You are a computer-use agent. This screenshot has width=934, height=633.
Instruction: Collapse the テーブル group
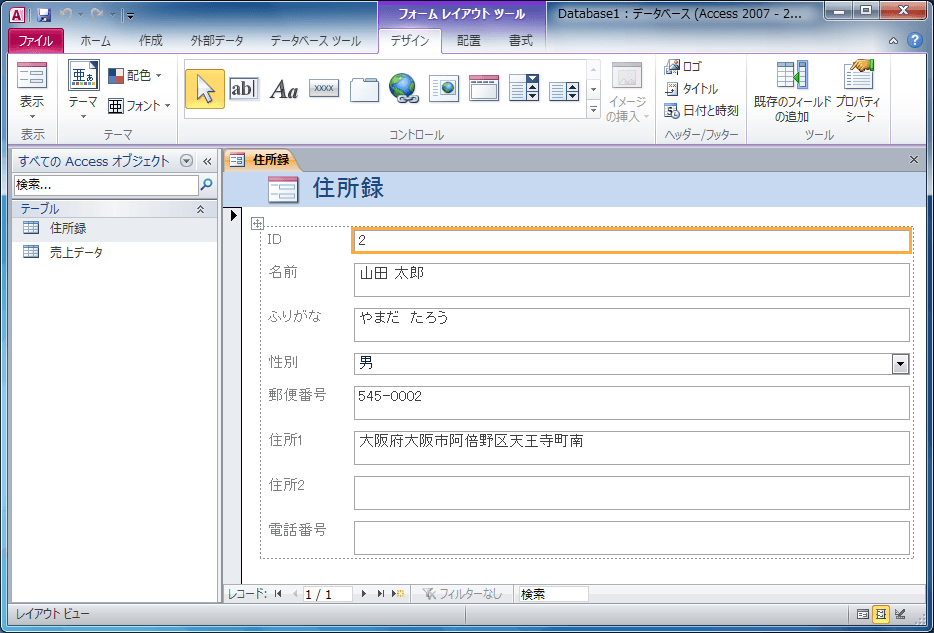(201, 209)
